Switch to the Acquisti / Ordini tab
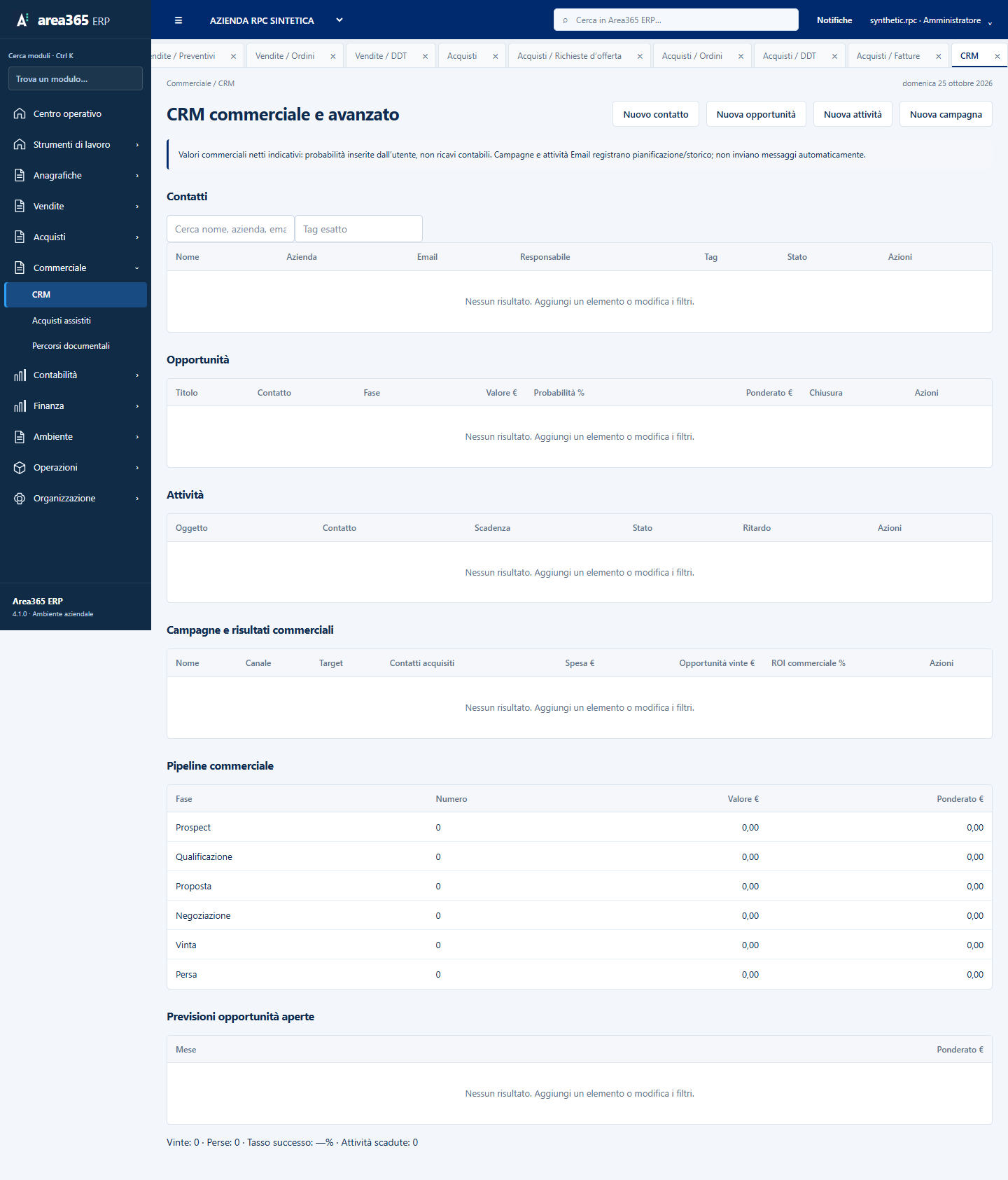The height and width of the screenshot is (1180, 1008). coord(692,56)
